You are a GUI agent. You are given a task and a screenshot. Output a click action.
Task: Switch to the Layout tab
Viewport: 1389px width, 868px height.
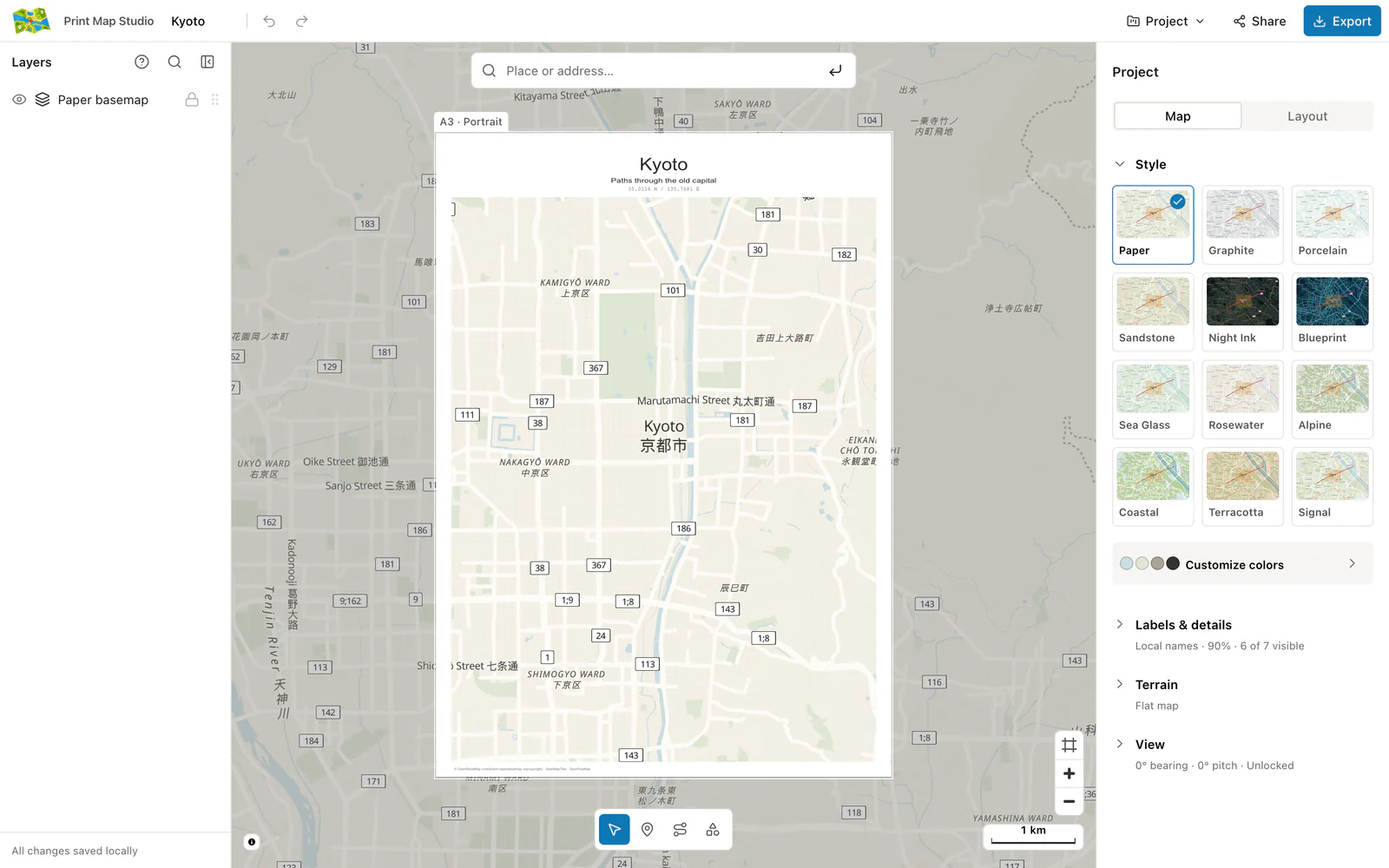[1307, 116]
